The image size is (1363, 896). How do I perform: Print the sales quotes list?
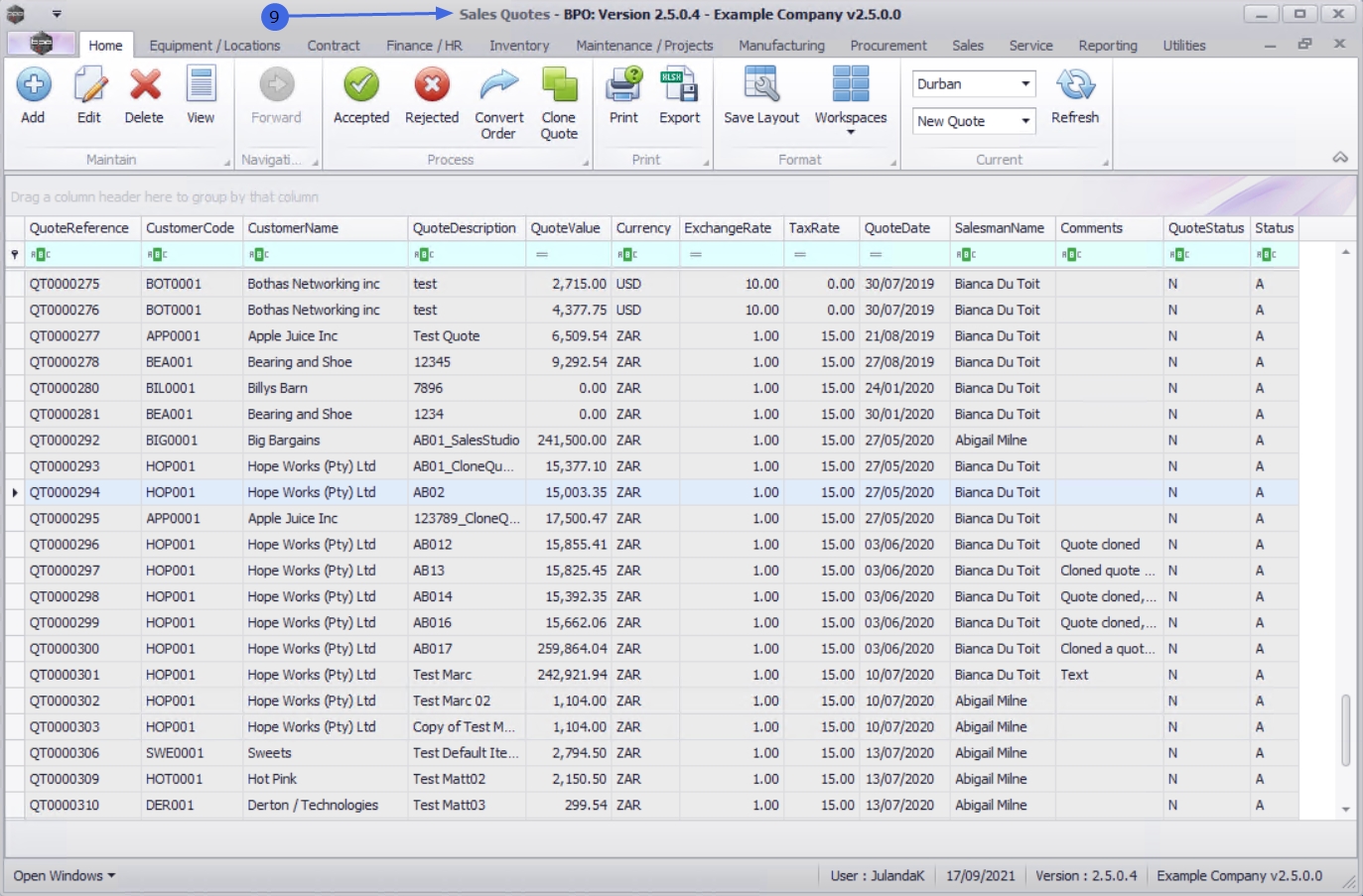[623, 86]
